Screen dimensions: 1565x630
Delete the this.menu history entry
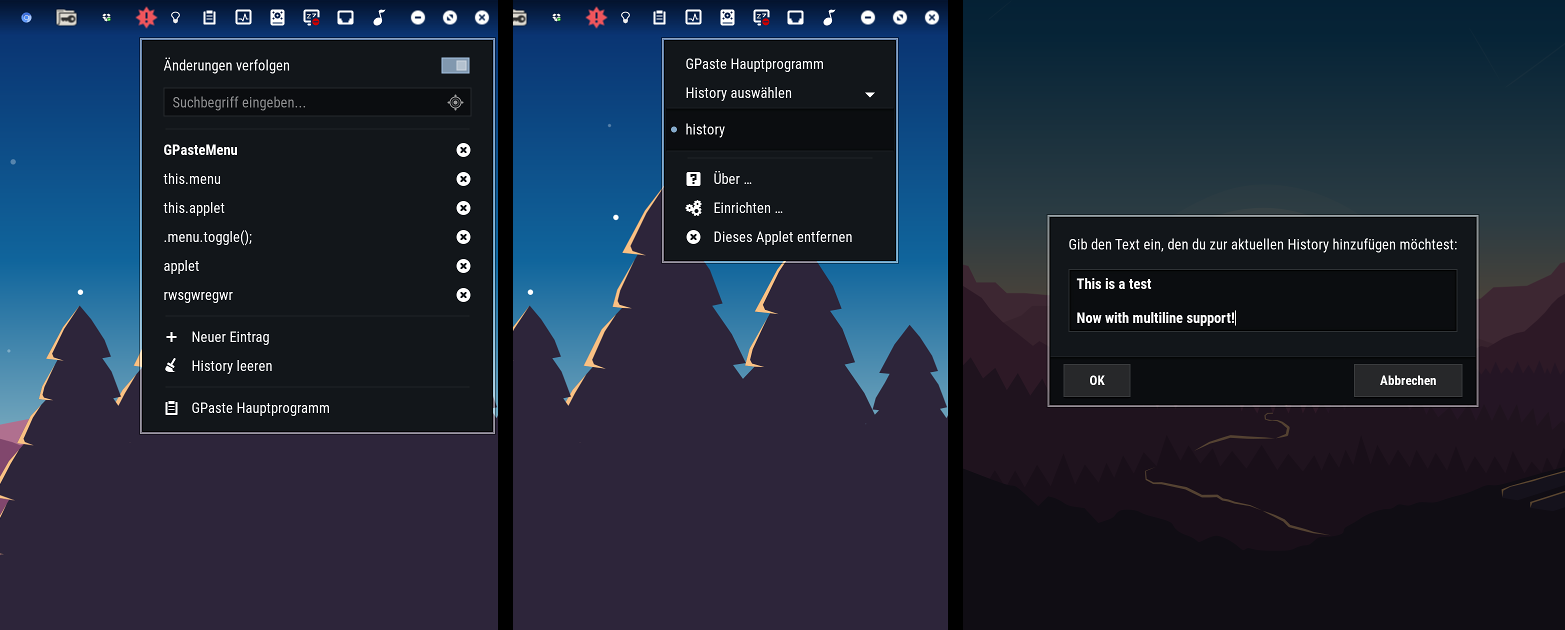click(463, 179)
